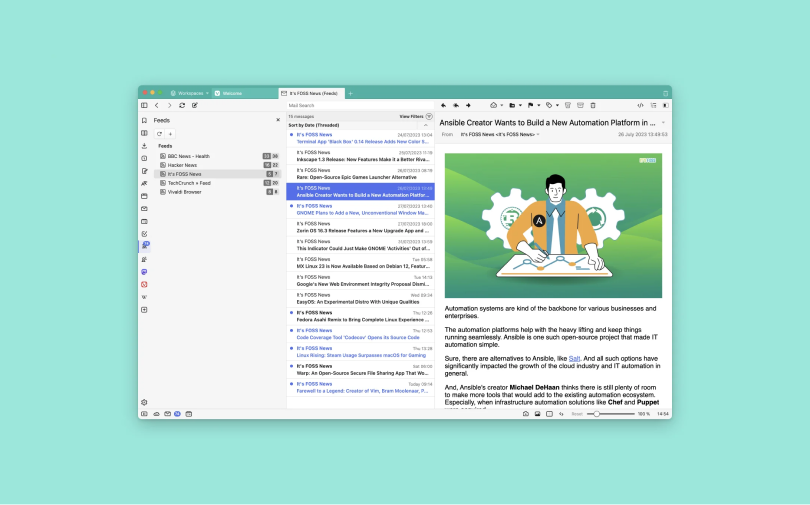The width and height of the screenshot is (810, 505).
Task: Adjust the zoom slider in status bar
Action: (597, 413)
